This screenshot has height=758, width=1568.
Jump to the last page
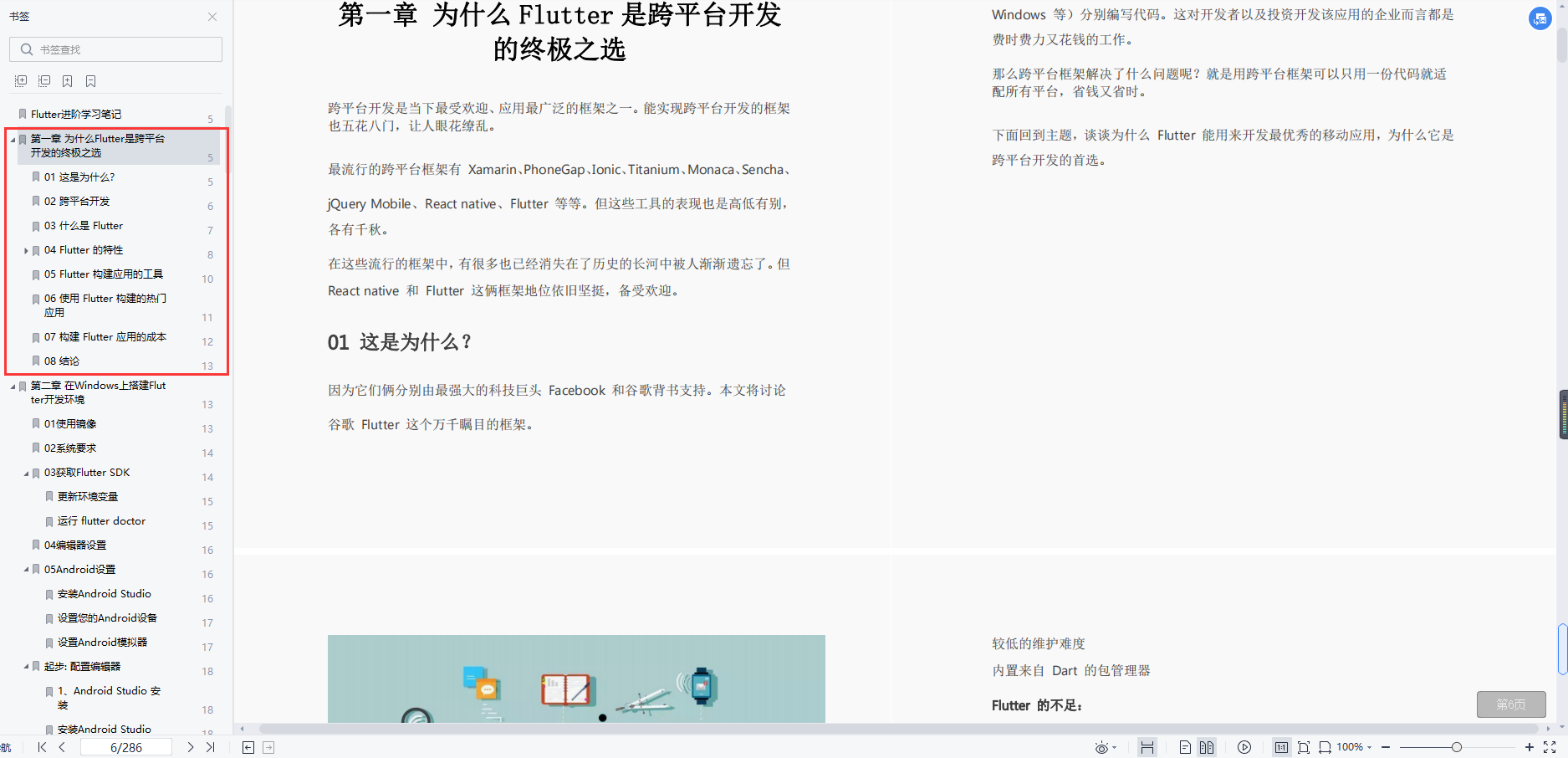coord(211,747)
